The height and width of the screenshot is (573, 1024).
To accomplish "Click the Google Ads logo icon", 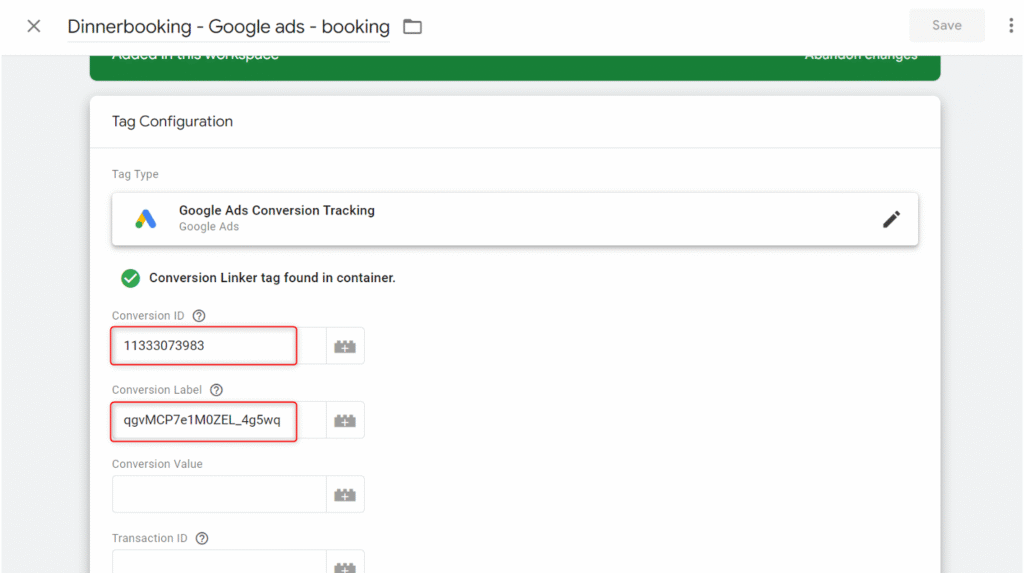I will click(146, 219).
